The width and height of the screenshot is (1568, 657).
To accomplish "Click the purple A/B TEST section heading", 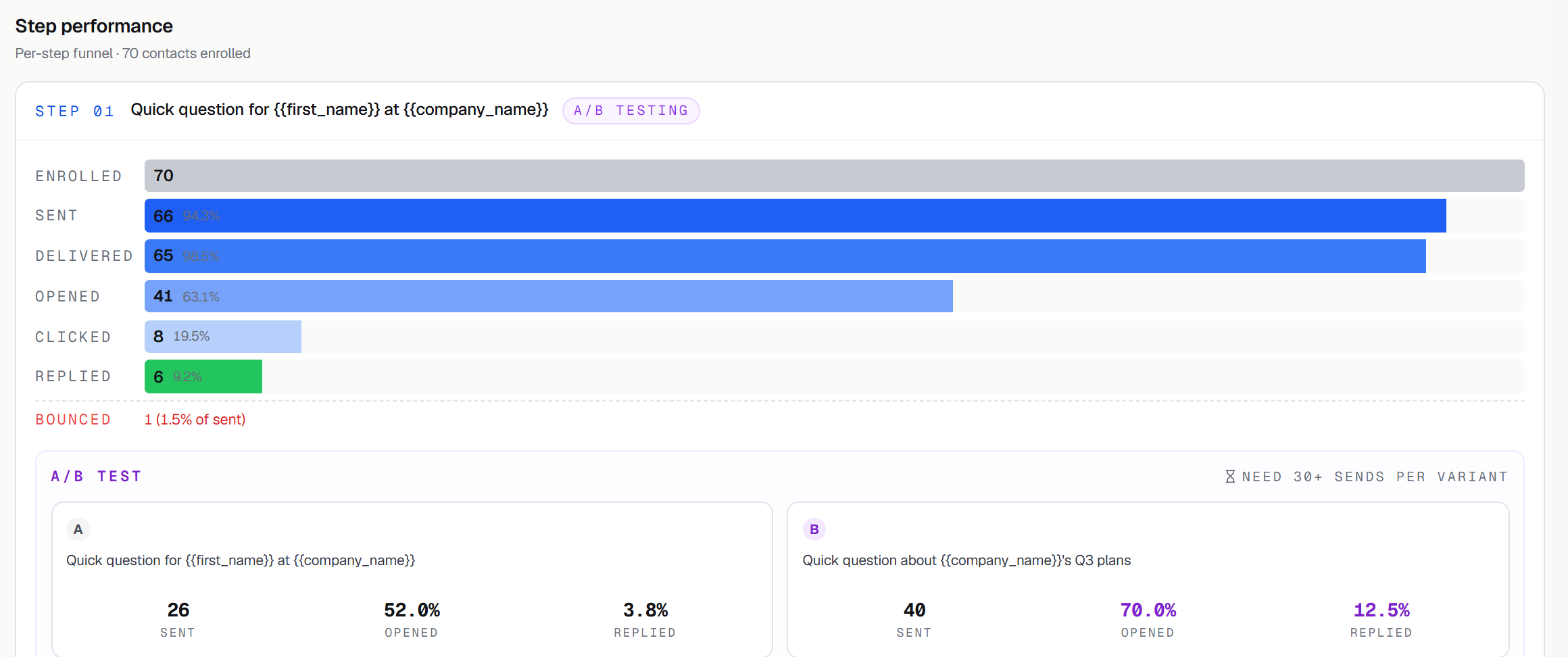I will 96,477.
